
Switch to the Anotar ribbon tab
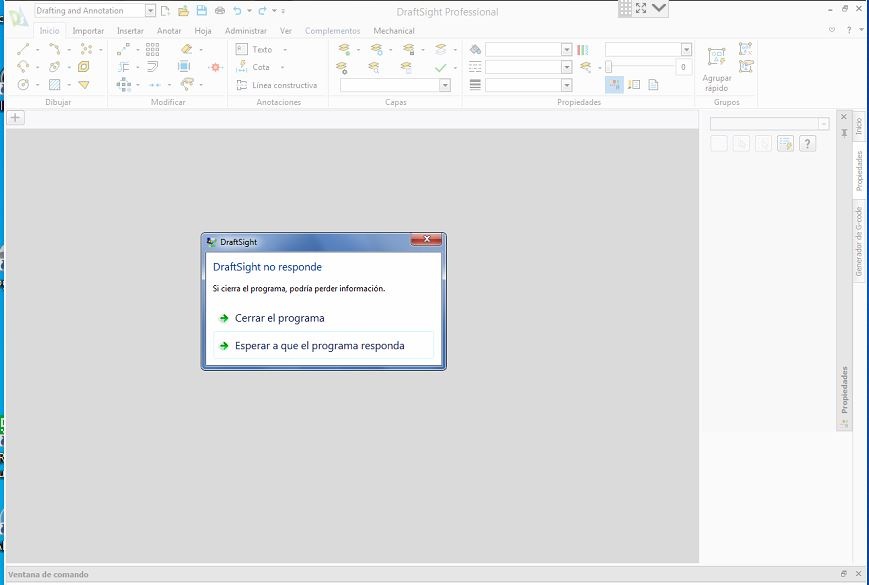pyautogui.click(x=169, y=31)
